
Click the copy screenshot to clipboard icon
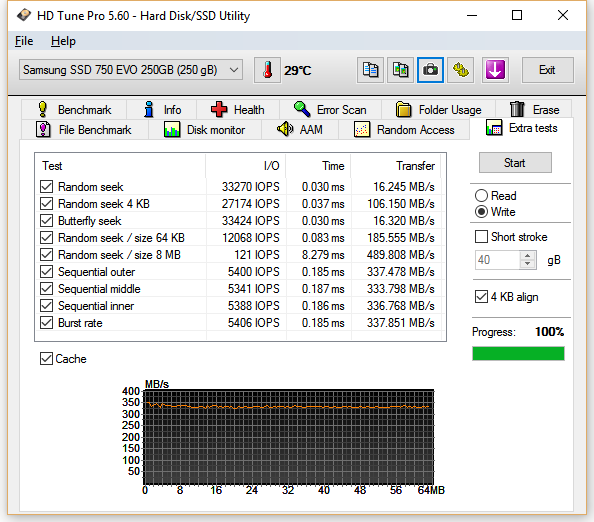click(400, 70)
